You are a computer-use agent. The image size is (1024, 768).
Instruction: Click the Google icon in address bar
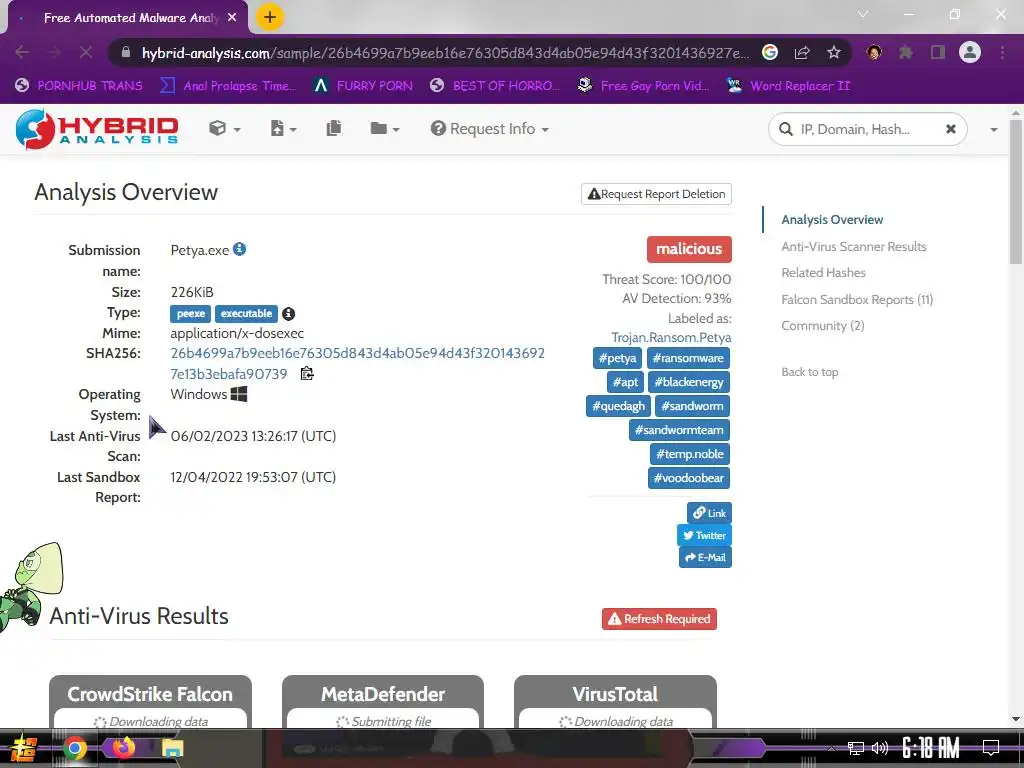tap(770, 52)
